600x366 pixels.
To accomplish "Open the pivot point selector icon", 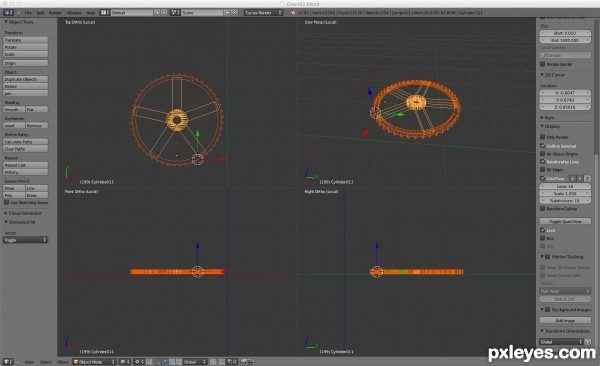I will click(x=139, y=361).
